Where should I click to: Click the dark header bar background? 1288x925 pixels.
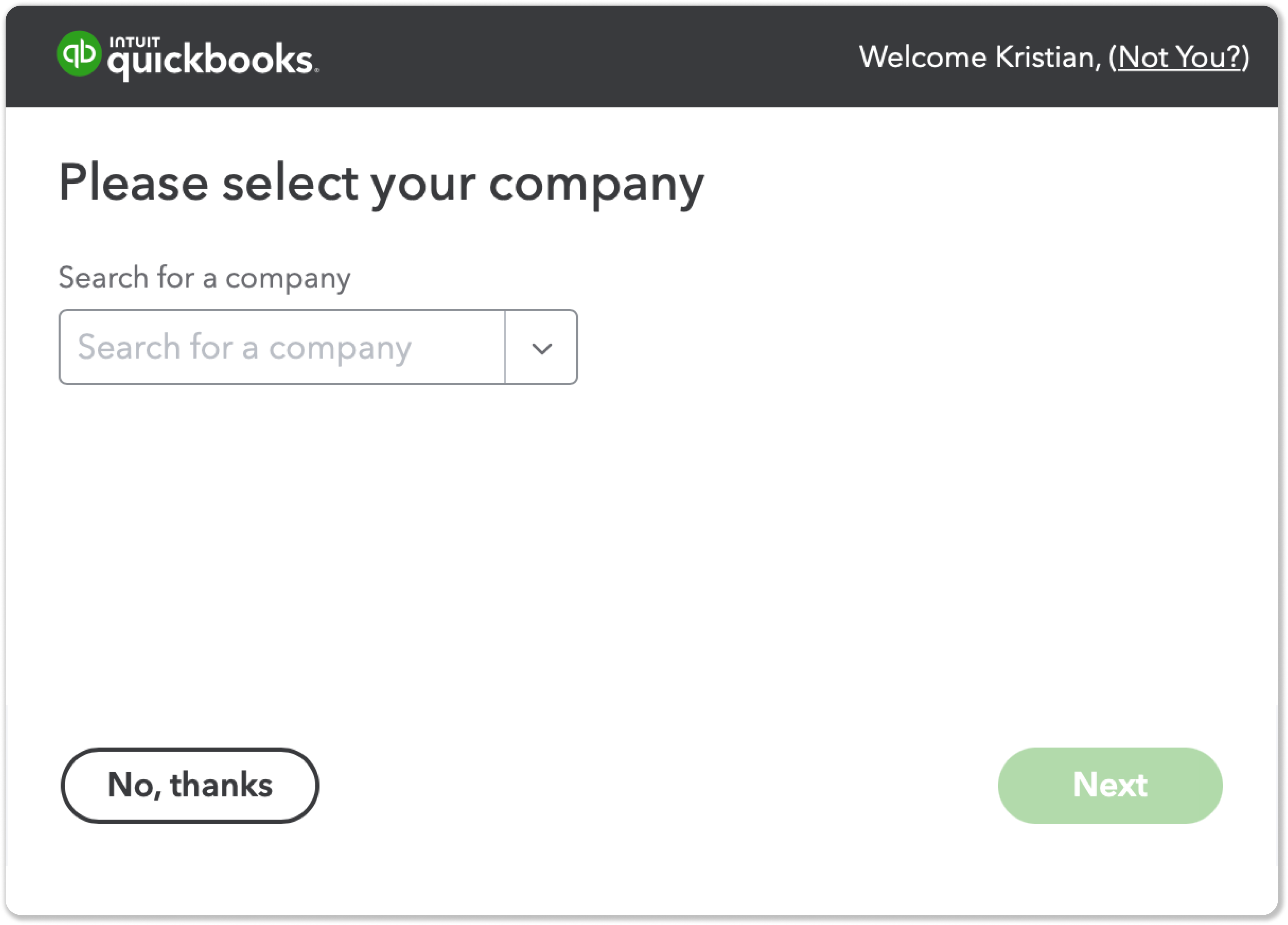568,57
